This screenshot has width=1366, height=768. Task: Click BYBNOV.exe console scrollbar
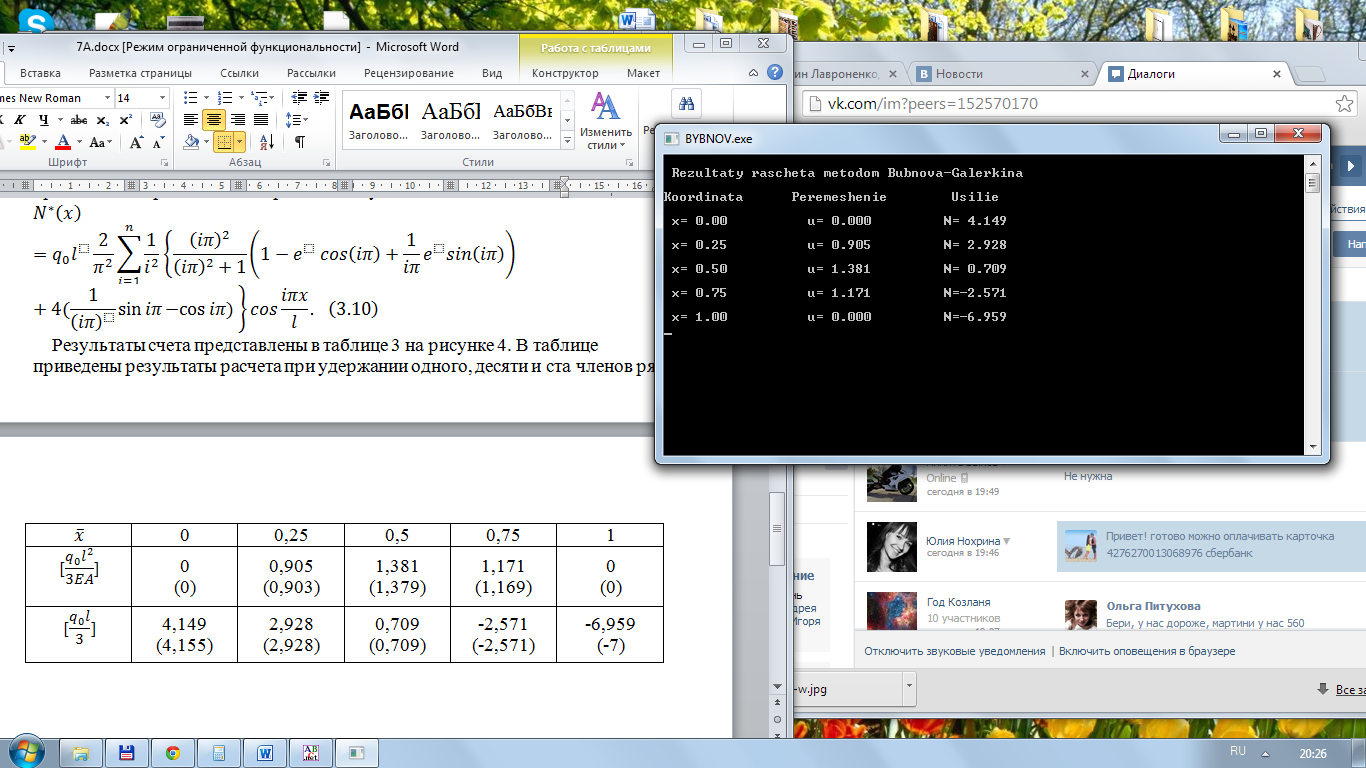tap(1311, 303)
